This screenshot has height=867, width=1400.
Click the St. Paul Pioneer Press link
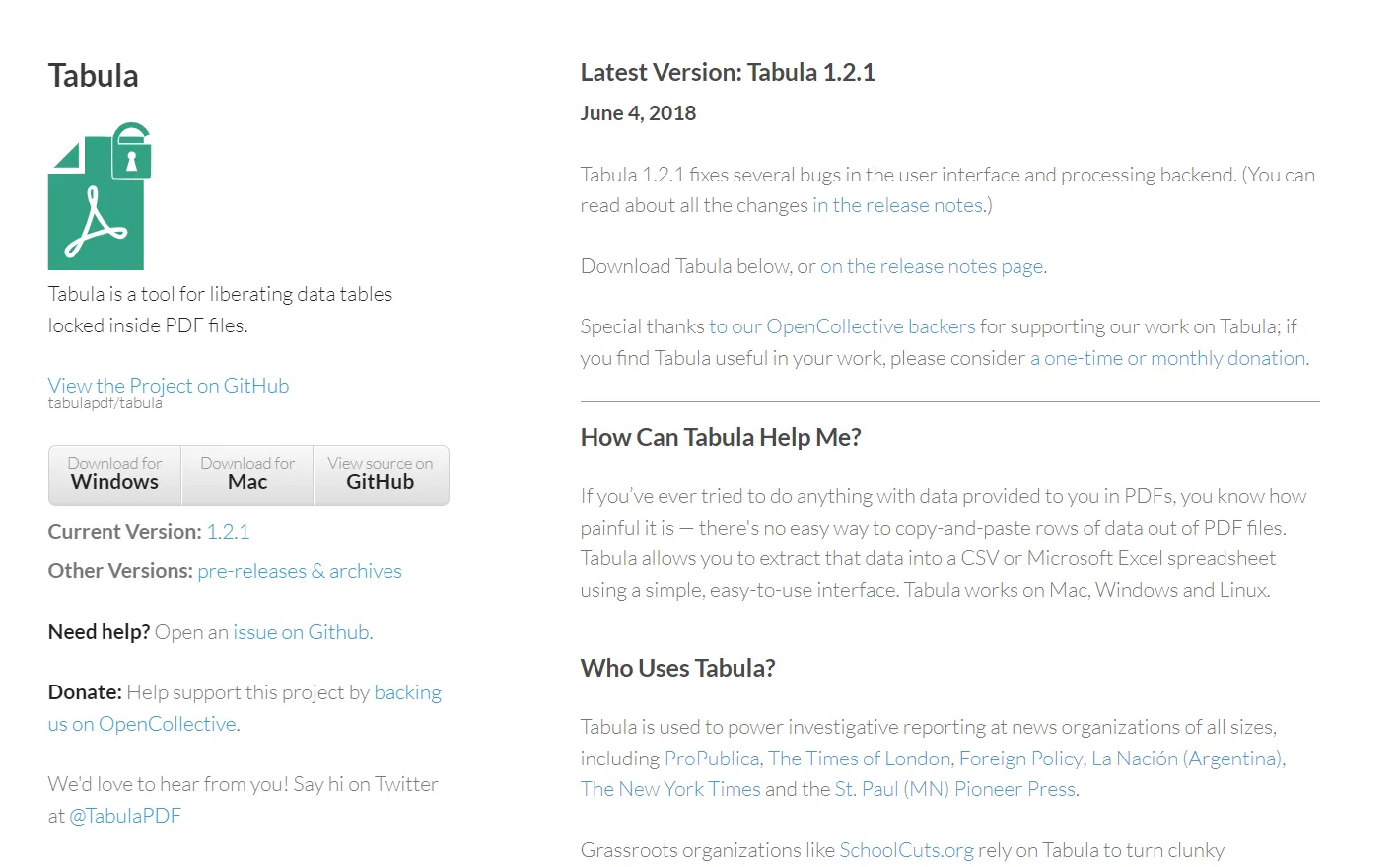[x=953, y=788]
